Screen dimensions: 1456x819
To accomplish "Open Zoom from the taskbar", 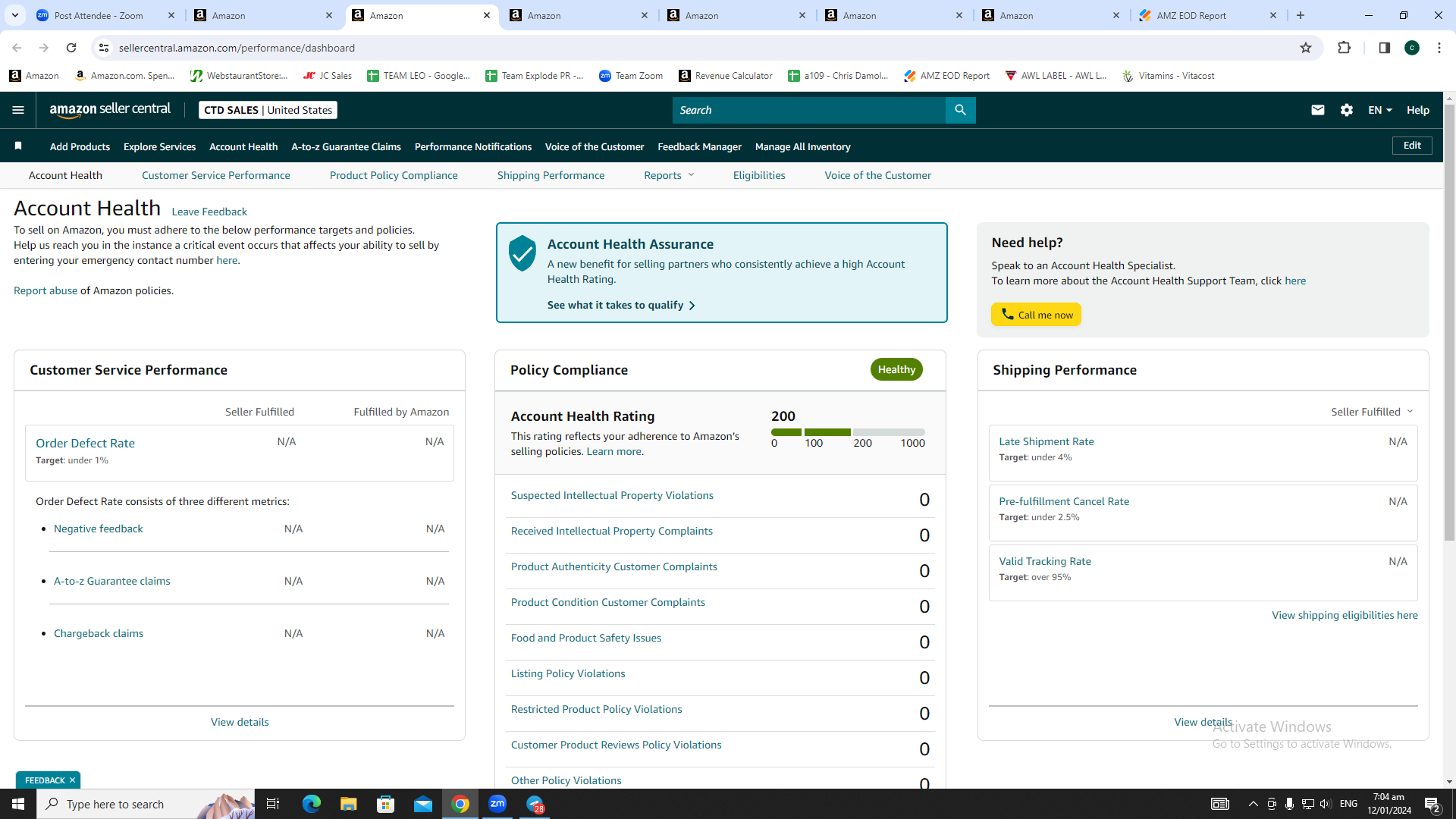I will tap(497, 804).
